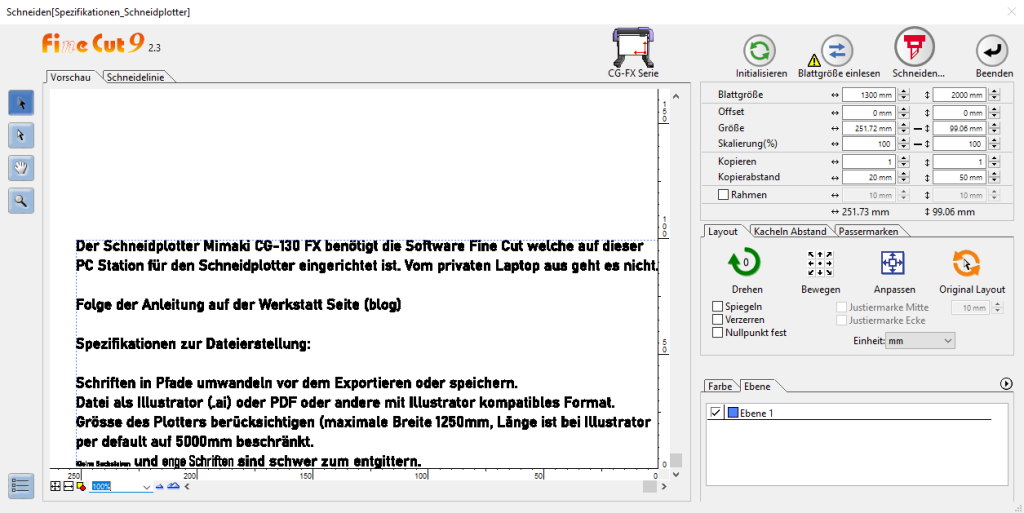Open the Einheit unit dropdown
Screen dimensions: 1024x513
(x=920, y=341)
